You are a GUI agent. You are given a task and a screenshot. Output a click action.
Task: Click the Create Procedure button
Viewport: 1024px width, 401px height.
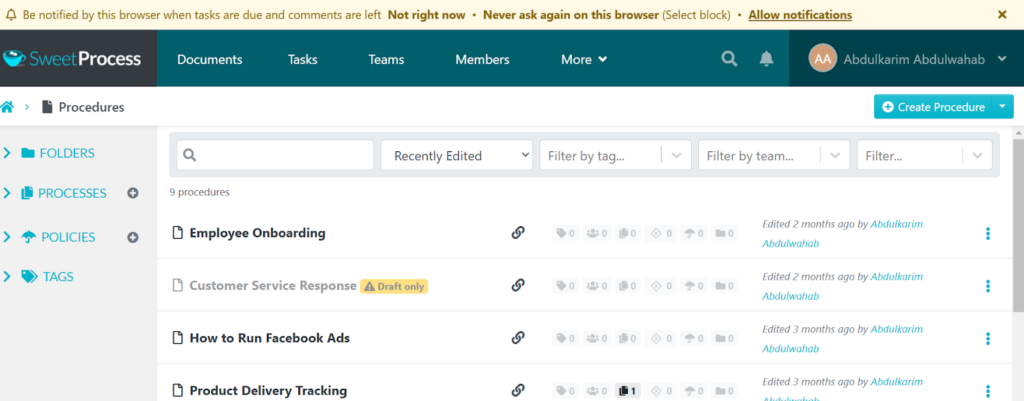pyautogui.click(x=931, y=107)
